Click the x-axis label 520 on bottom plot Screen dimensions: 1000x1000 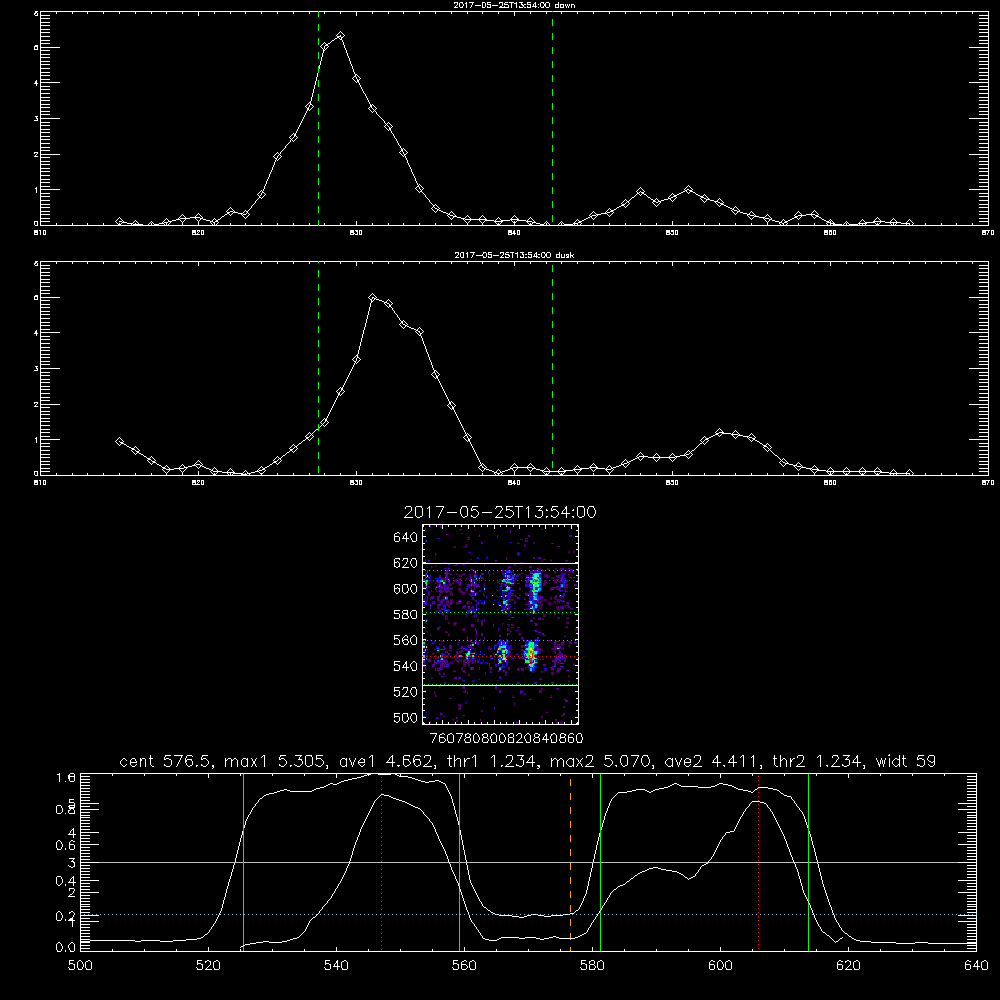[208, 966]
